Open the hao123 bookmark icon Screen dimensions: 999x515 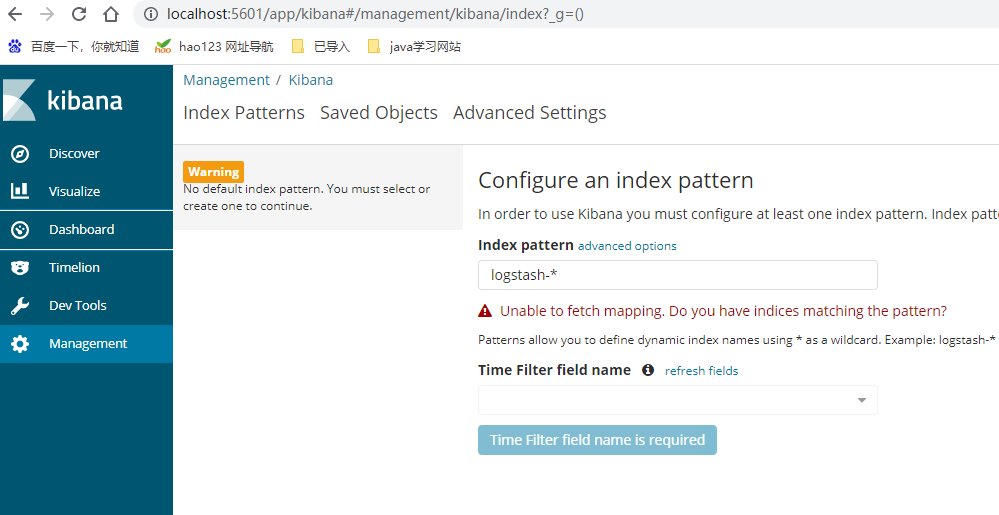[x=163, y=47]
